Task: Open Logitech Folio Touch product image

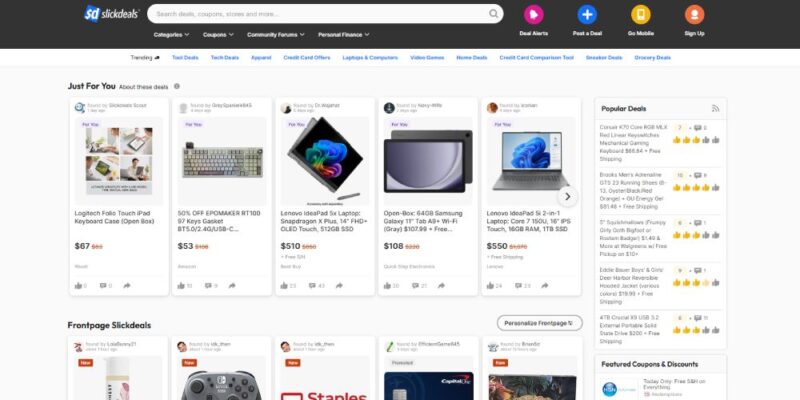Action: pos(119,161)
